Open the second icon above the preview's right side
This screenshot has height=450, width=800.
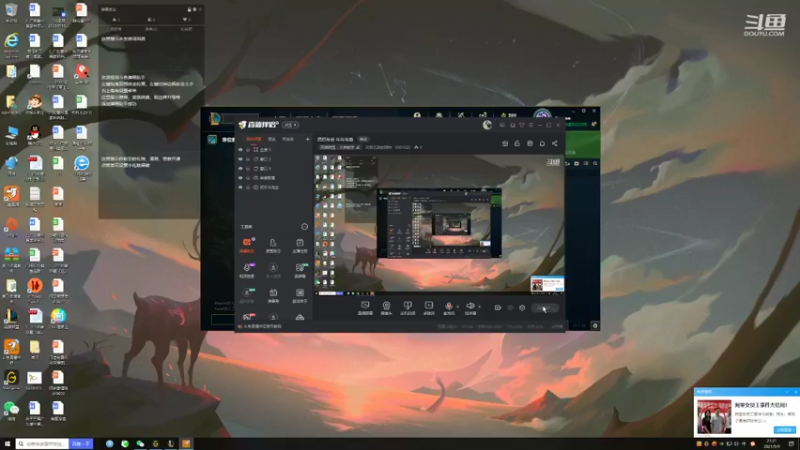click(517, 143)
